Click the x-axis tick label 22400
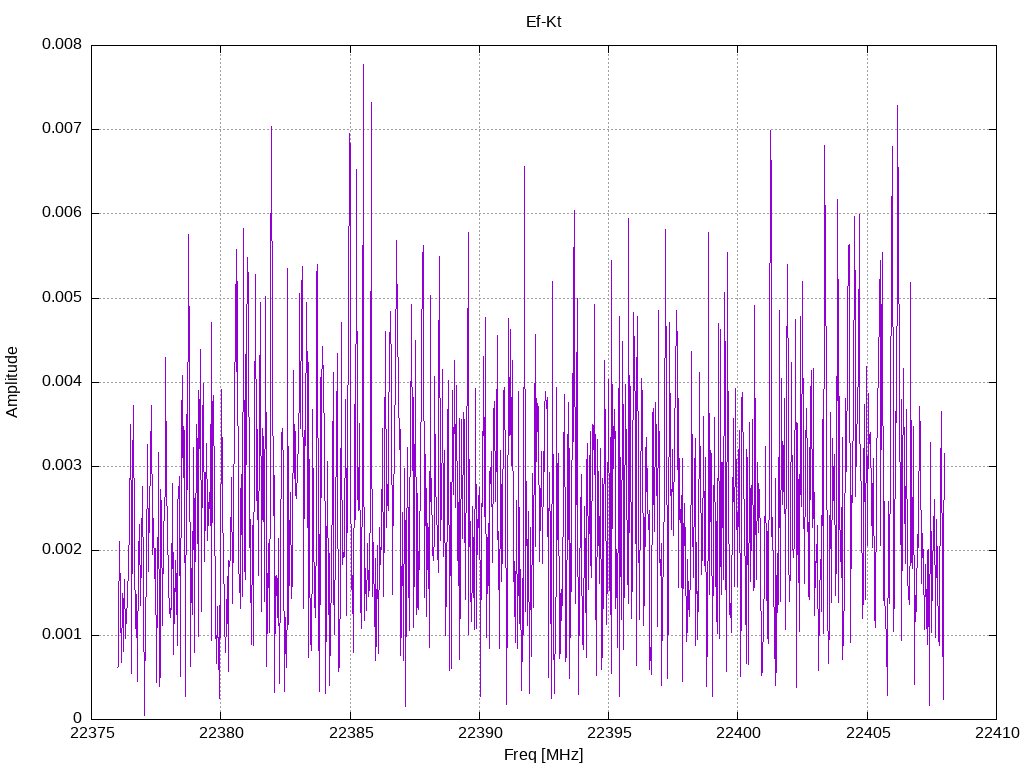 (x=738, y=733)
